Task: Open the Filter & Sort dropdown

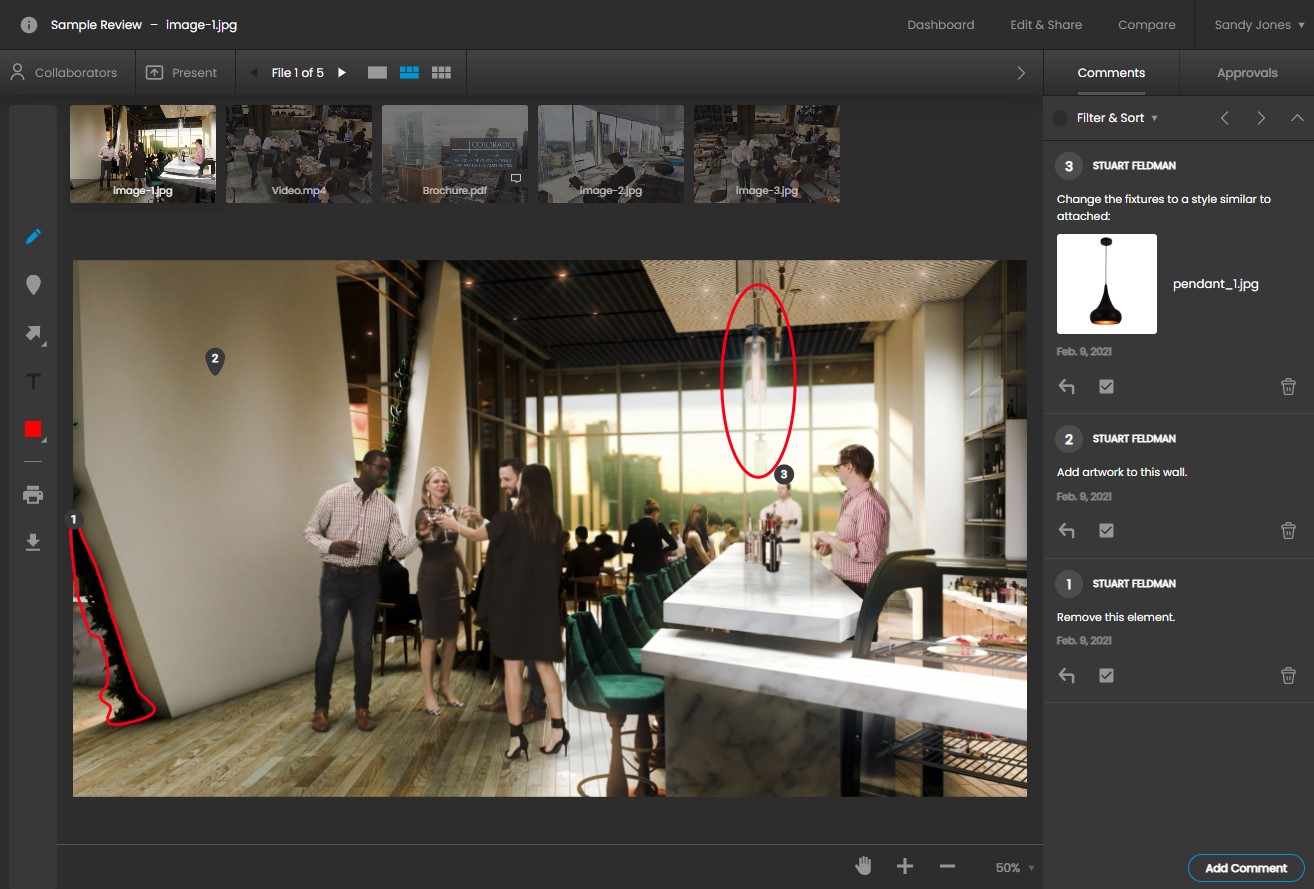Action: point(1113,118)
